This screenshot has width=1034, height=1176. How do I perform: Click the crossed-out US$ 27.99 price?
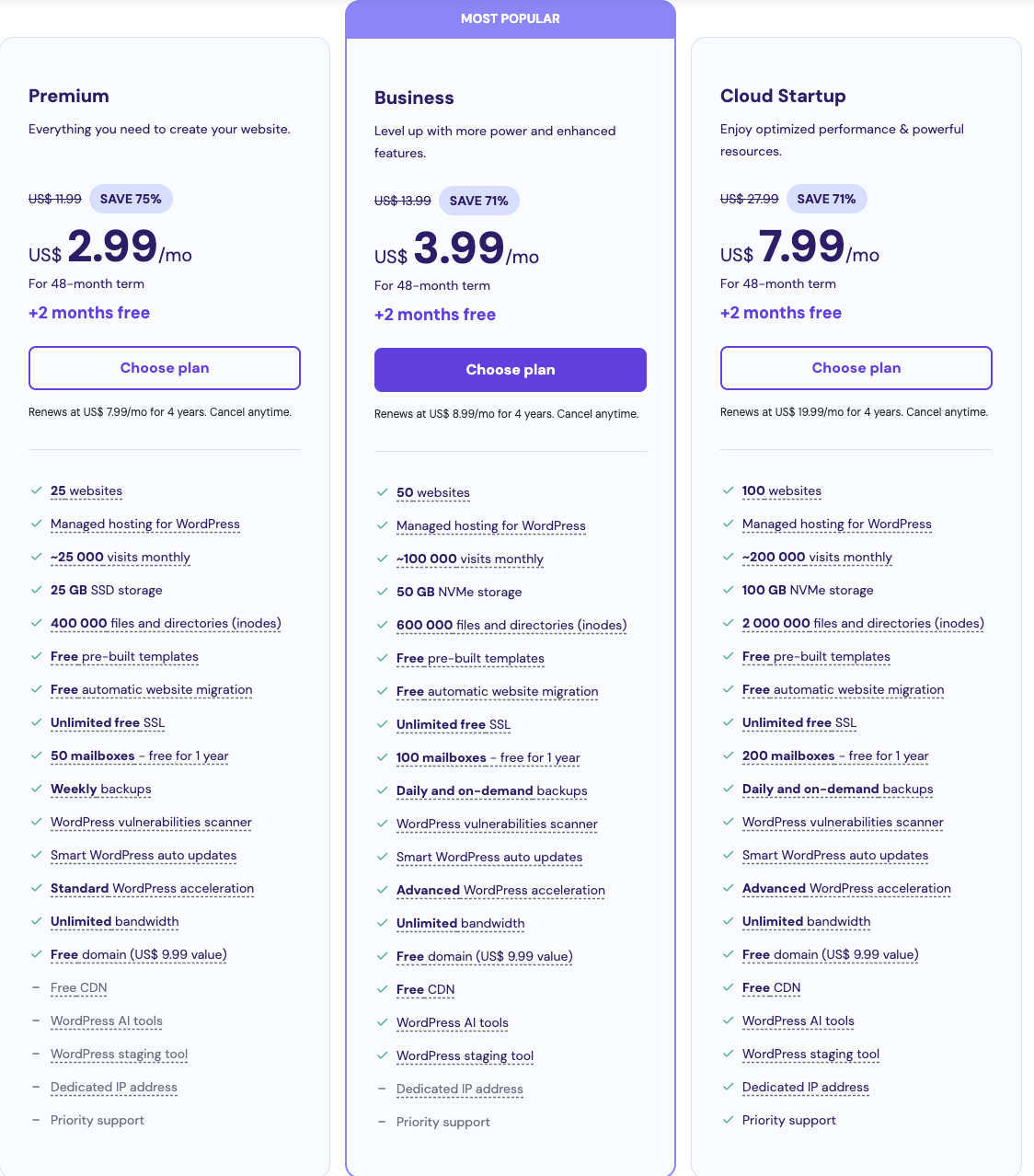tap(749, 199)
